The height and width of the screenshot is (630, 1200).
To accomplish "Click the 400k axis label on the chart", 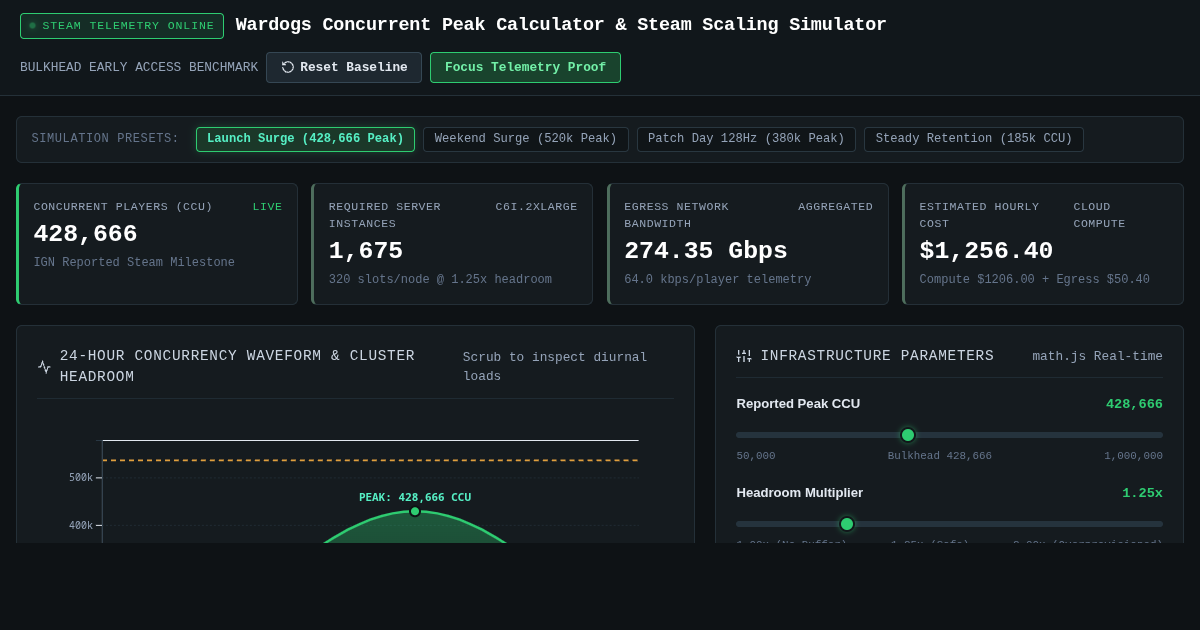I will [81, 526].
